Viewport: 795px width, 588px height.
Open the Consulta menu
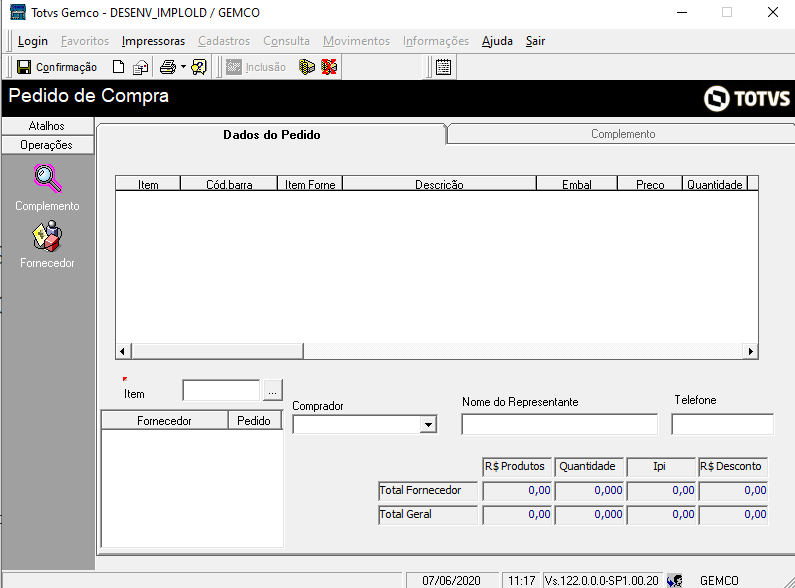[x=286, y=41]
